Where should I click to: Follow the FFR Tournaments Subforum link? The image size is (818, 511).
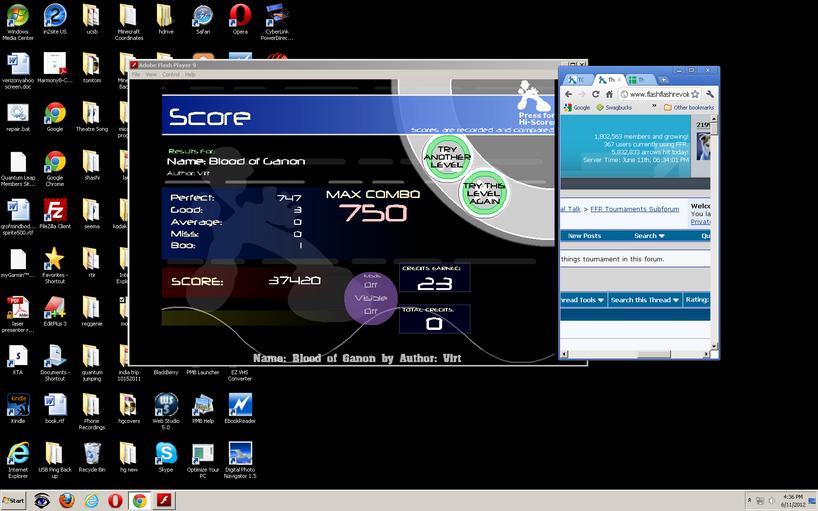click(x=635, y=209)
